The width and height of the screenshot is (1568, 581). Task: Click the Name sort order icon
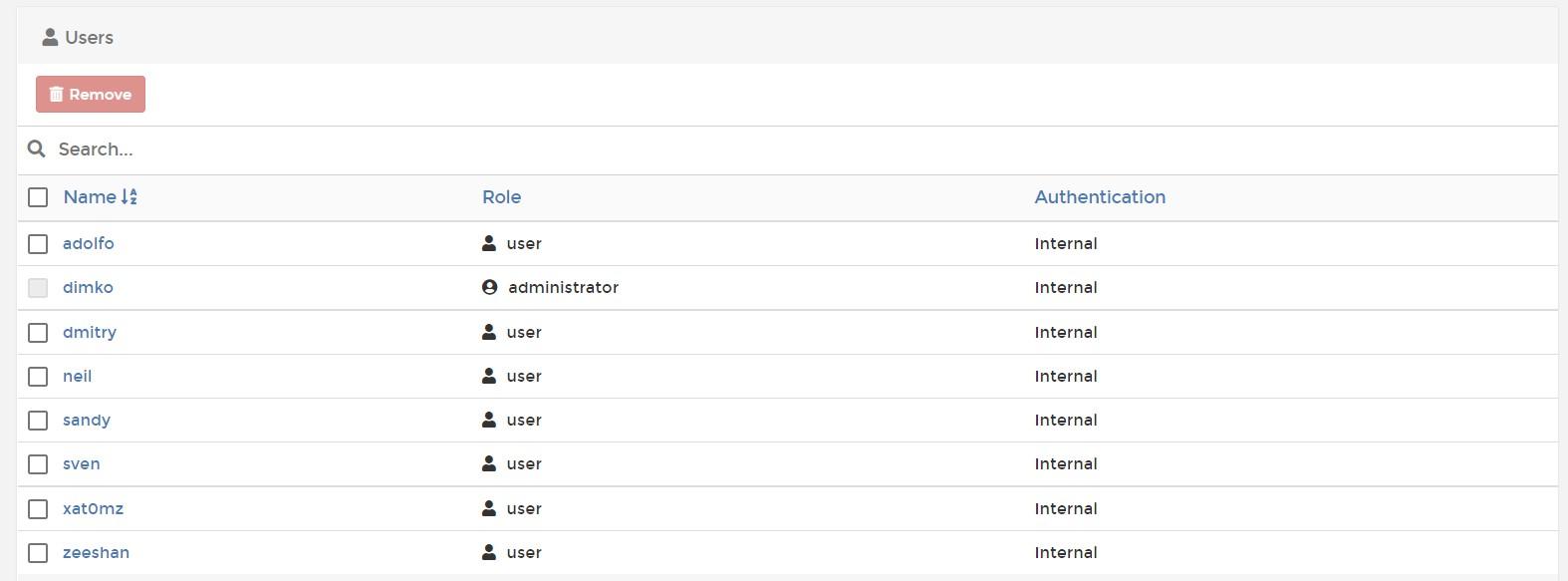[130, 197]
